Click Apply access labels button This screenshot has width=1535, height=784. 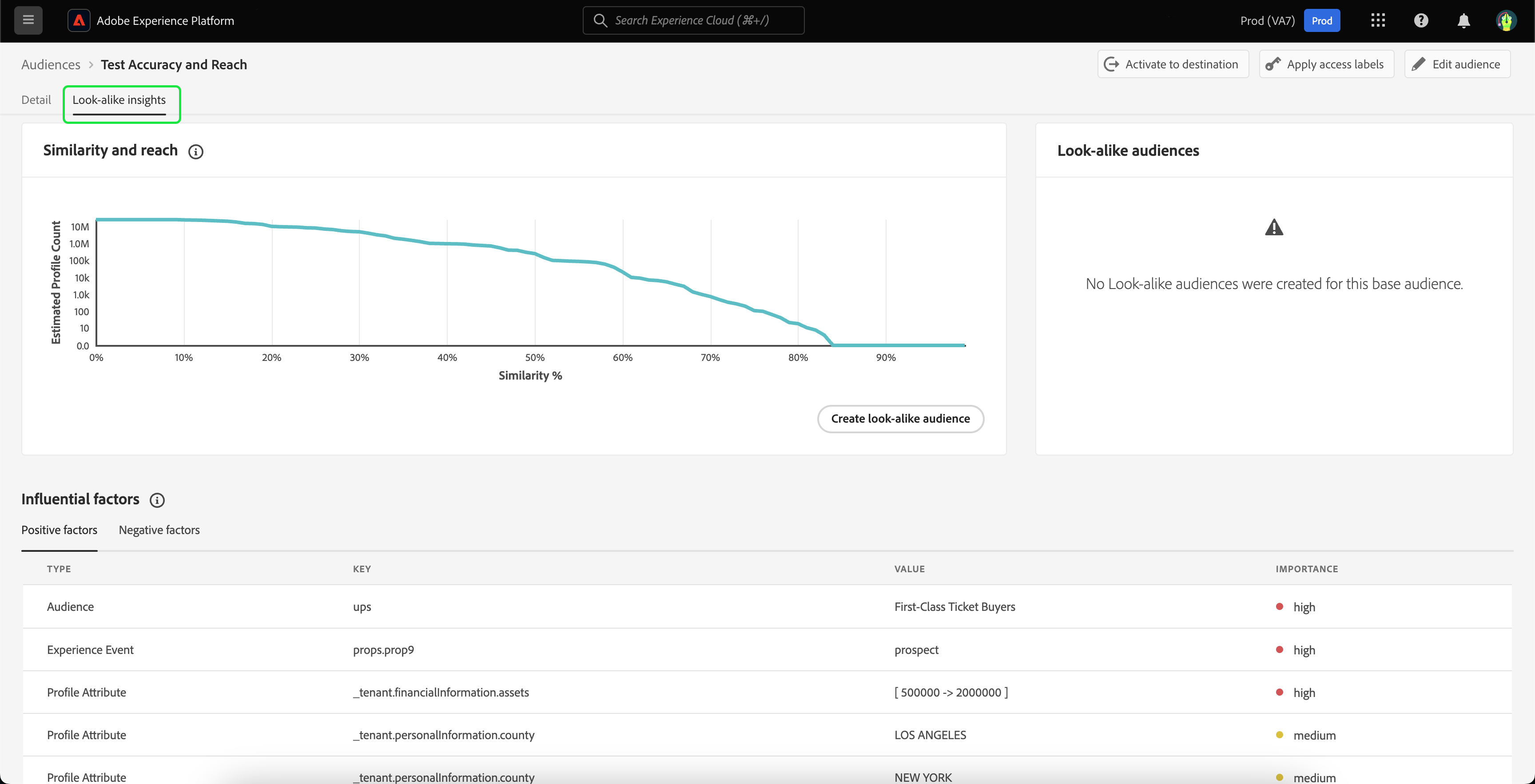(x=1326, y=64)
